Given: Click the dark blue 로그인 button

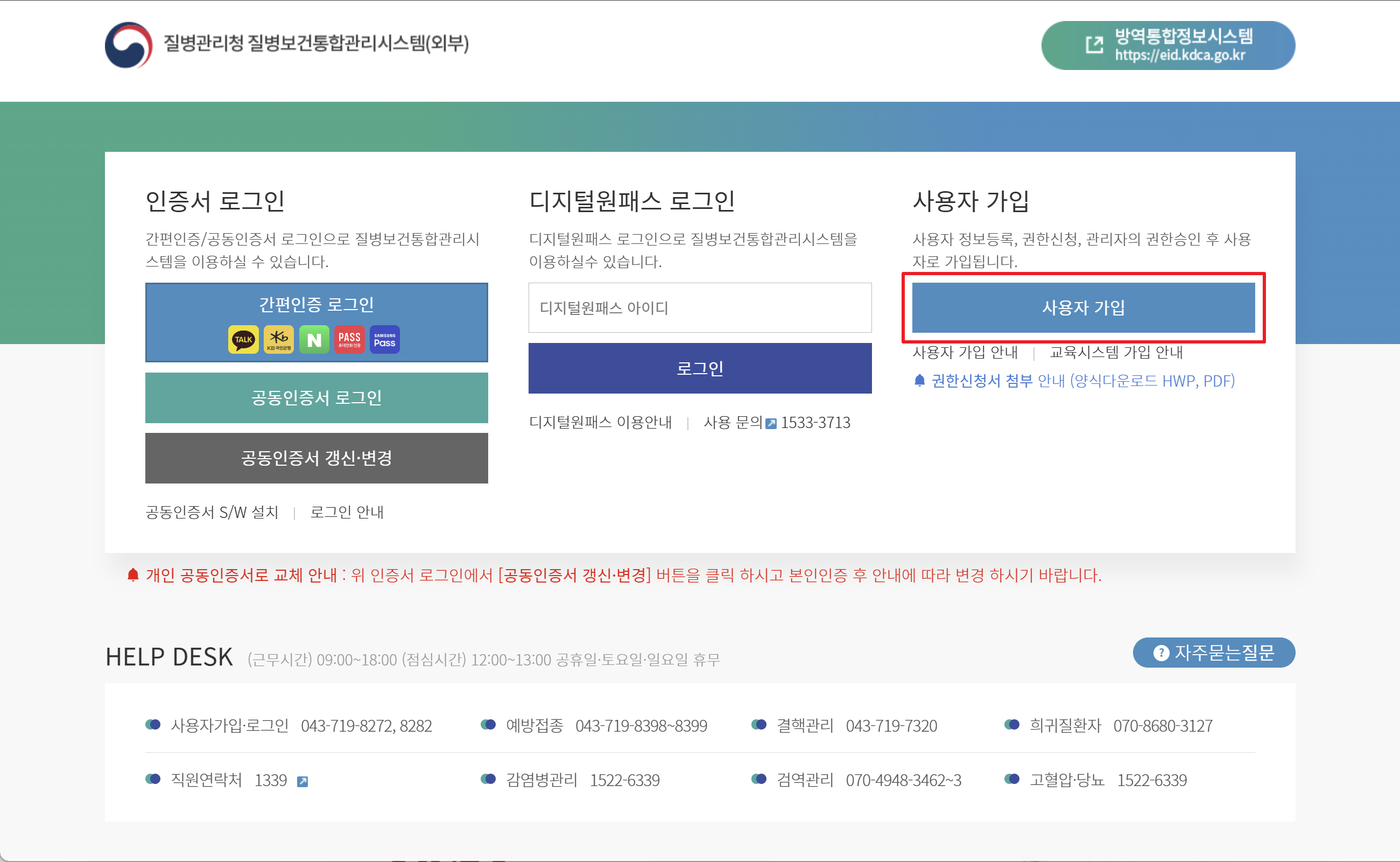Looking at the screenshot, I should click(700, 368).
